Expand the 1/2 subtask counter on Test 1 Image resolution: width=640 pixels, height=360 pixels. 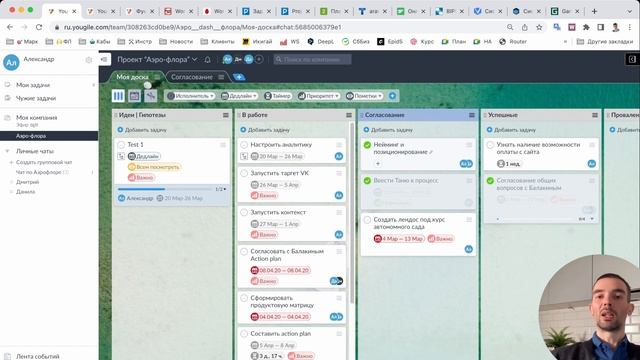pos(221,189)
